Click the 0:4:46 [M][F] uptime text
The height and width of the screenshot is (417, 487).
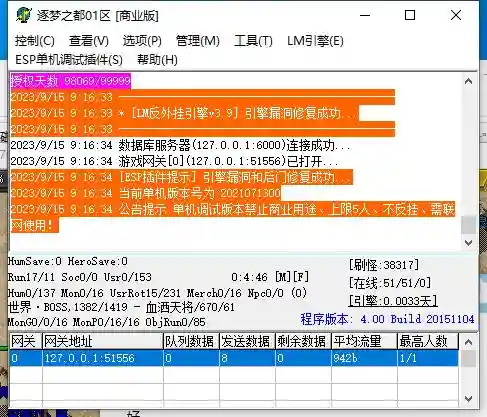(x=270, y=277)
